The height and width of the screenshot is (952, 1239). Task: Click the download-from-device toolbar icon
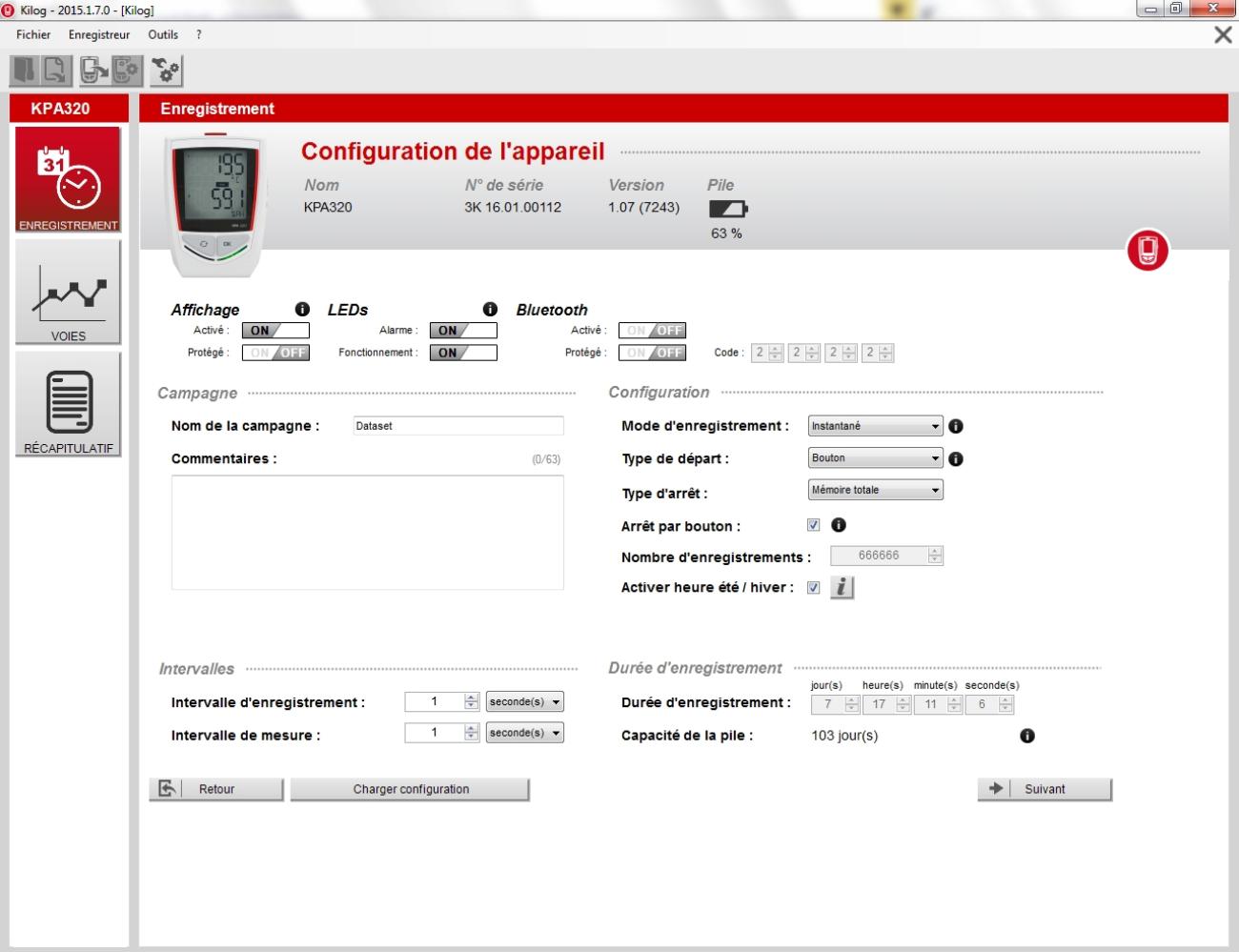click(93, 71)
